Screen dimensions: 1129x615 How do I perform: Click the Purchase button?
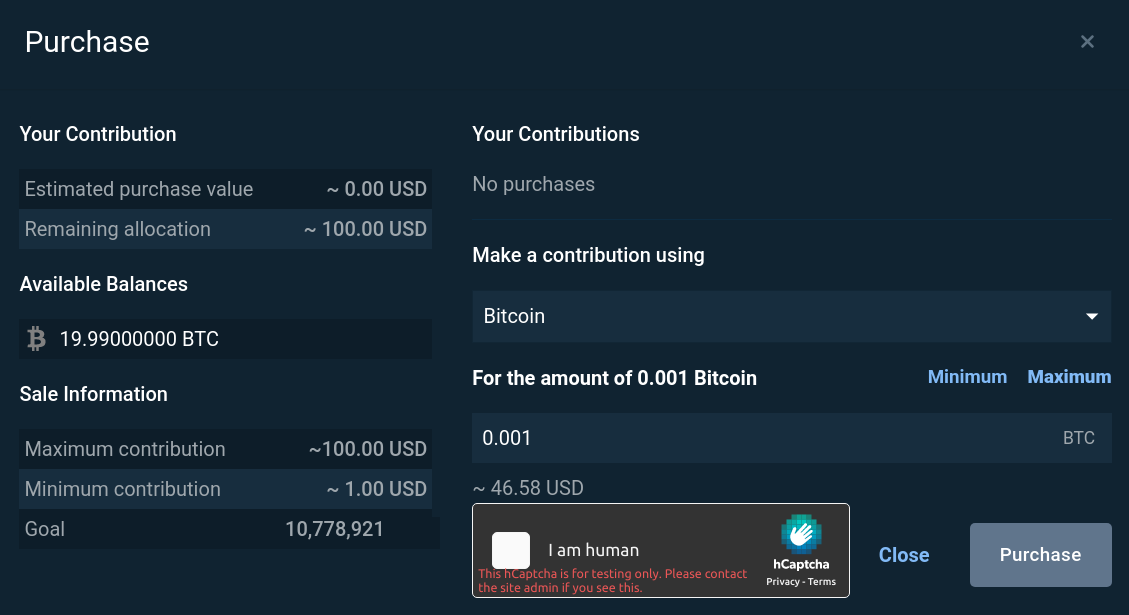[x=1040, y=555]
